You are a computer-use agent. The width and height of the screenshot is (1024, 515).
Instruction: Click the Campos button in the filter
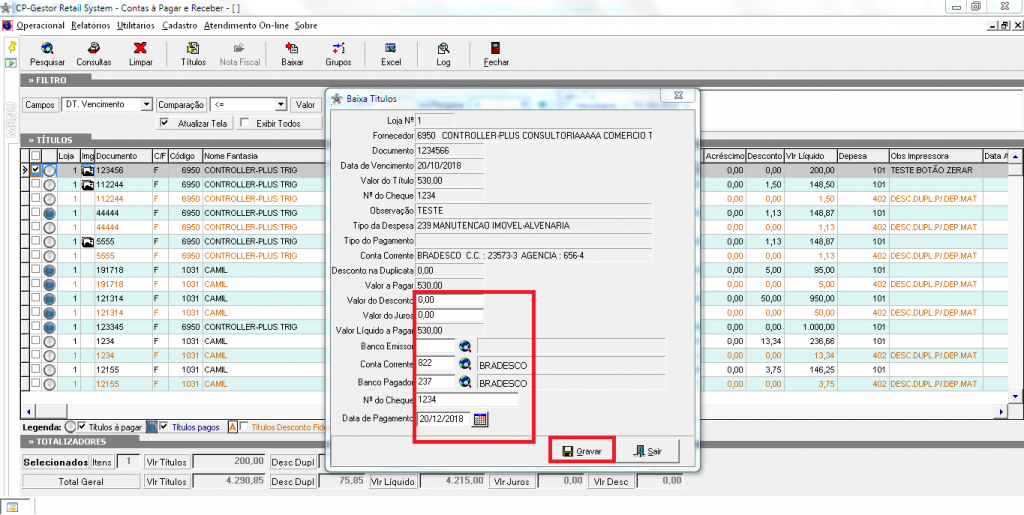point(40,104)
